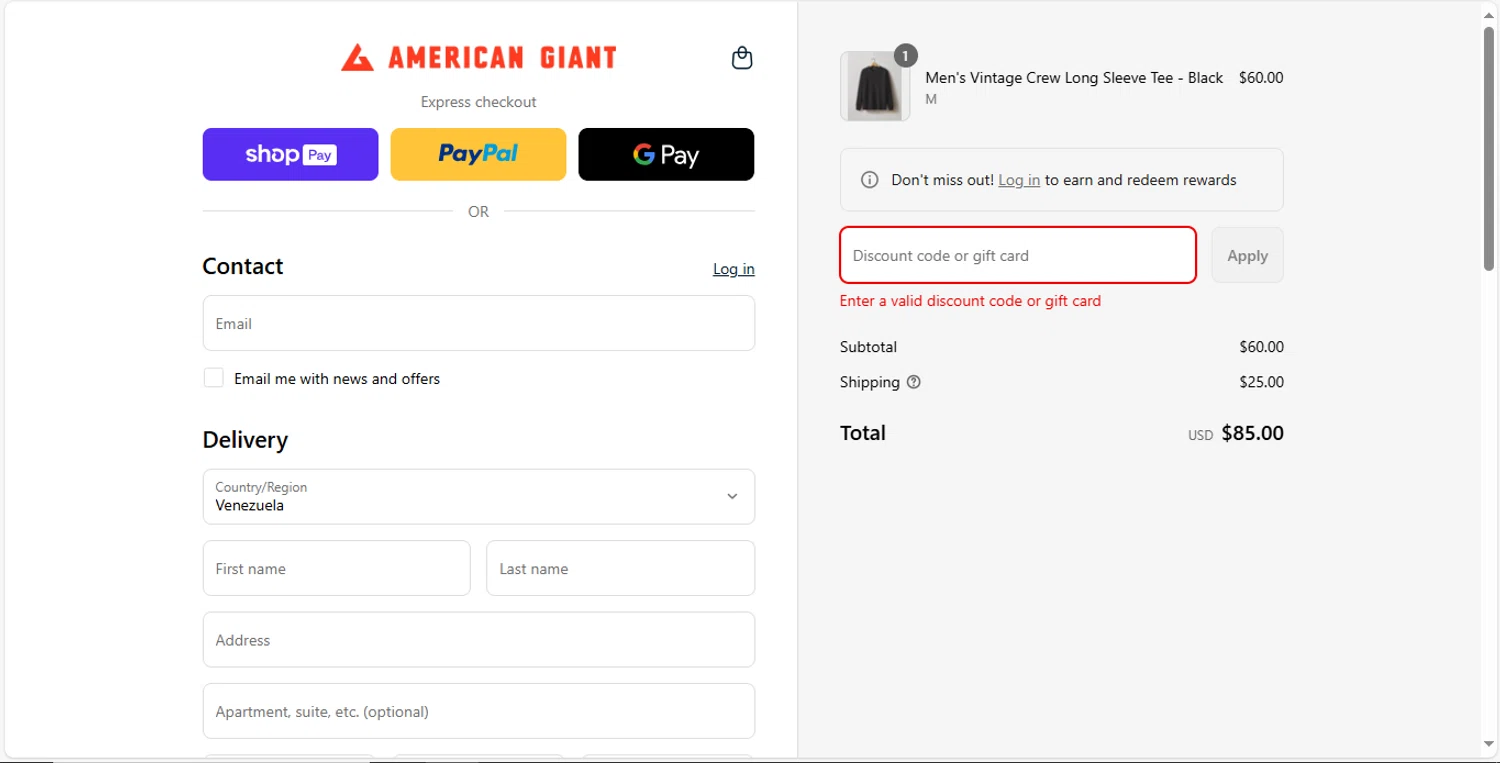Focus the Email input field
This screenshot has height=763, width=1500.
(x=478, y=323)
